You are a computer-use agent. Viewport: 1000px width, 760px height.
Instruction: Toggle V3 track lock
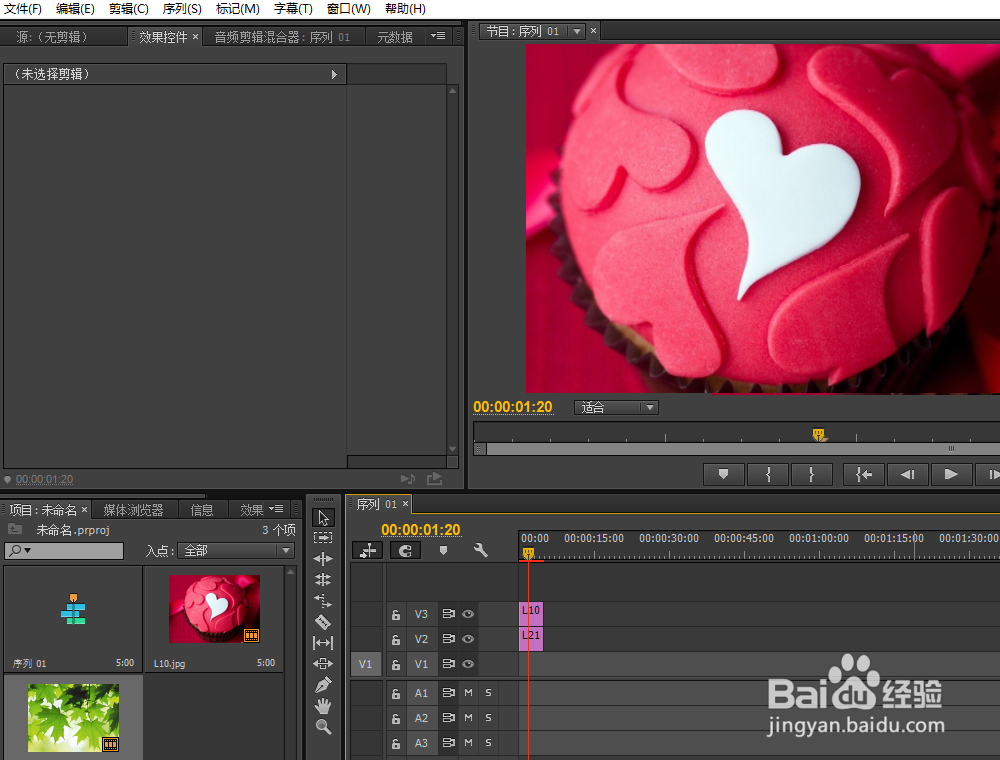pos(396,615)
